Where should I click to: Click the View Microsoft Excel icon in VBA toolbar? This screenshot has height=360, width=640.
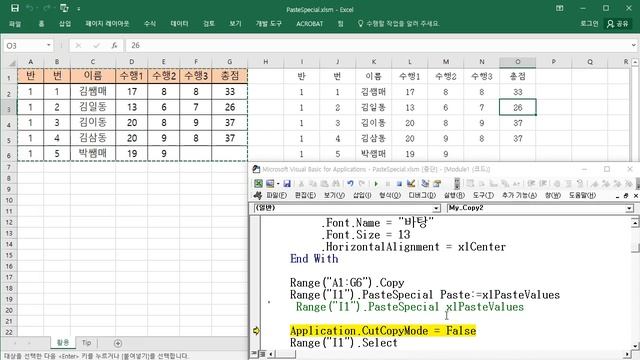tap(258, 184)
